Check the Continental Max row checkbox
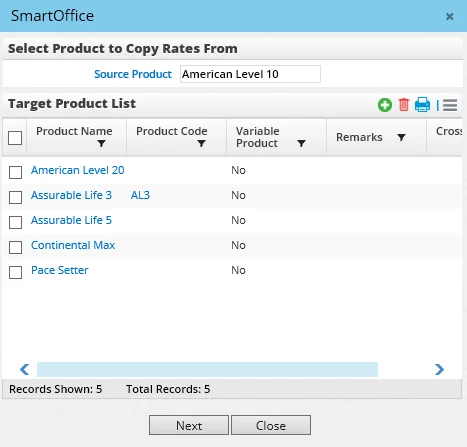This screenshot has width=467, height=447. (15, 247)
